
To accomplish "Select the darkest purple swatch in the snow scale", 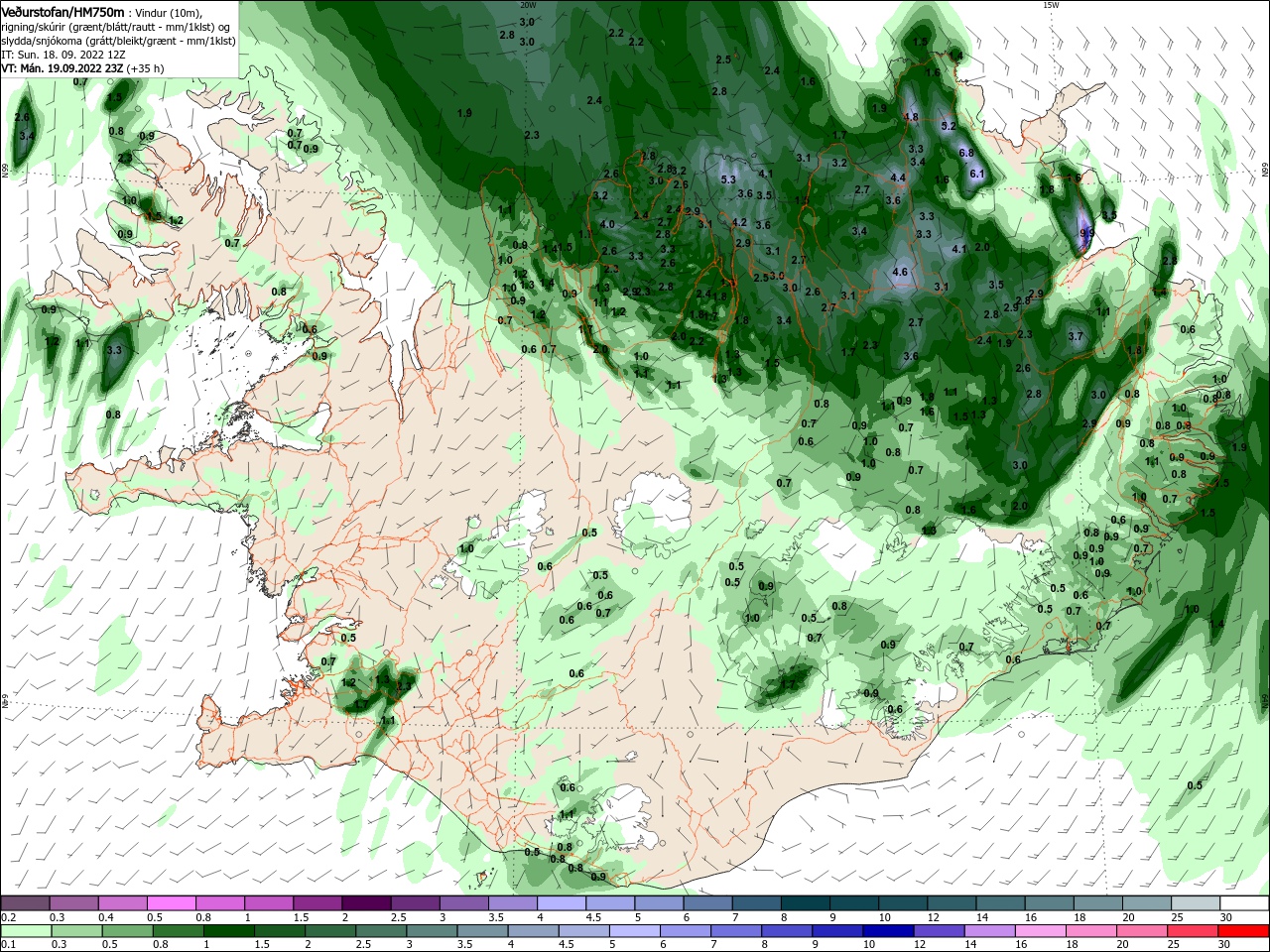I will [365, 903].
